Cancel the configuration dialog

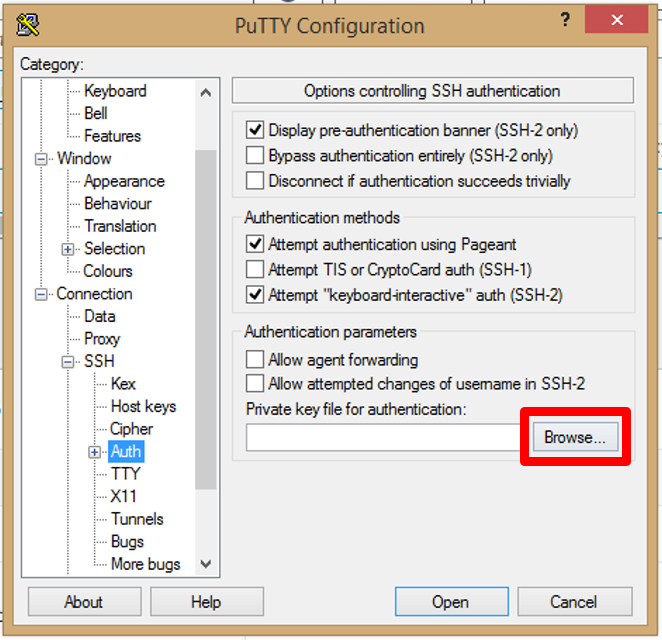coord(575,602)
